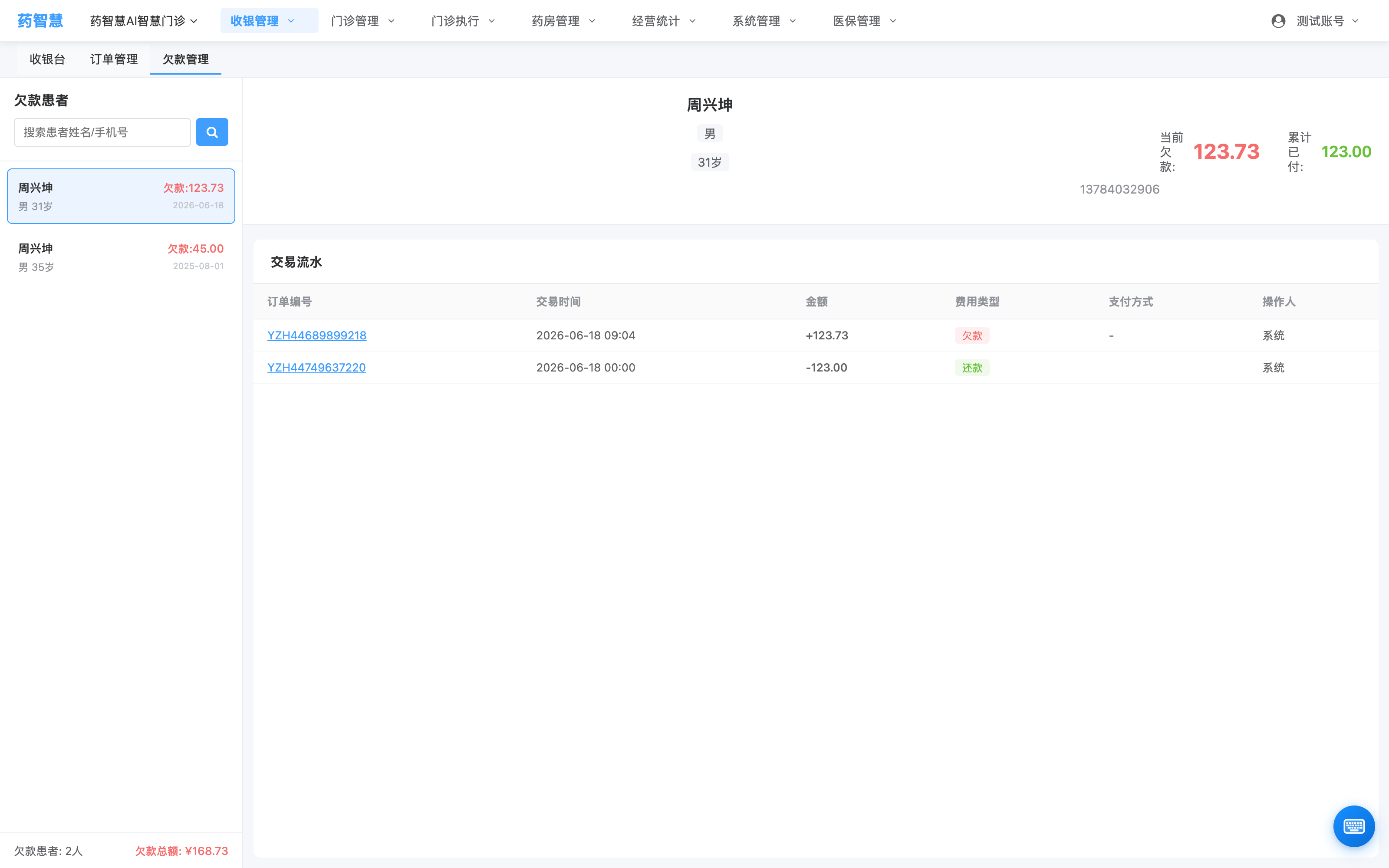Select patient 周兴坤 owing 45.00
Image resolution: width=1389 pixels, height=868 pixels.
[x=121, y=256]
